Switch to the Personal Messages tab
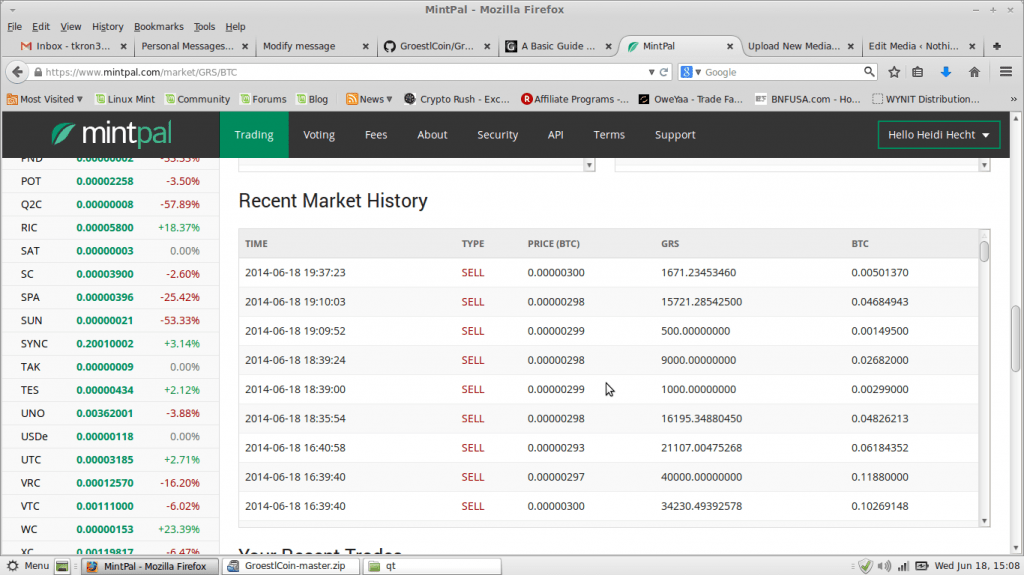 (x=187, y=46)
